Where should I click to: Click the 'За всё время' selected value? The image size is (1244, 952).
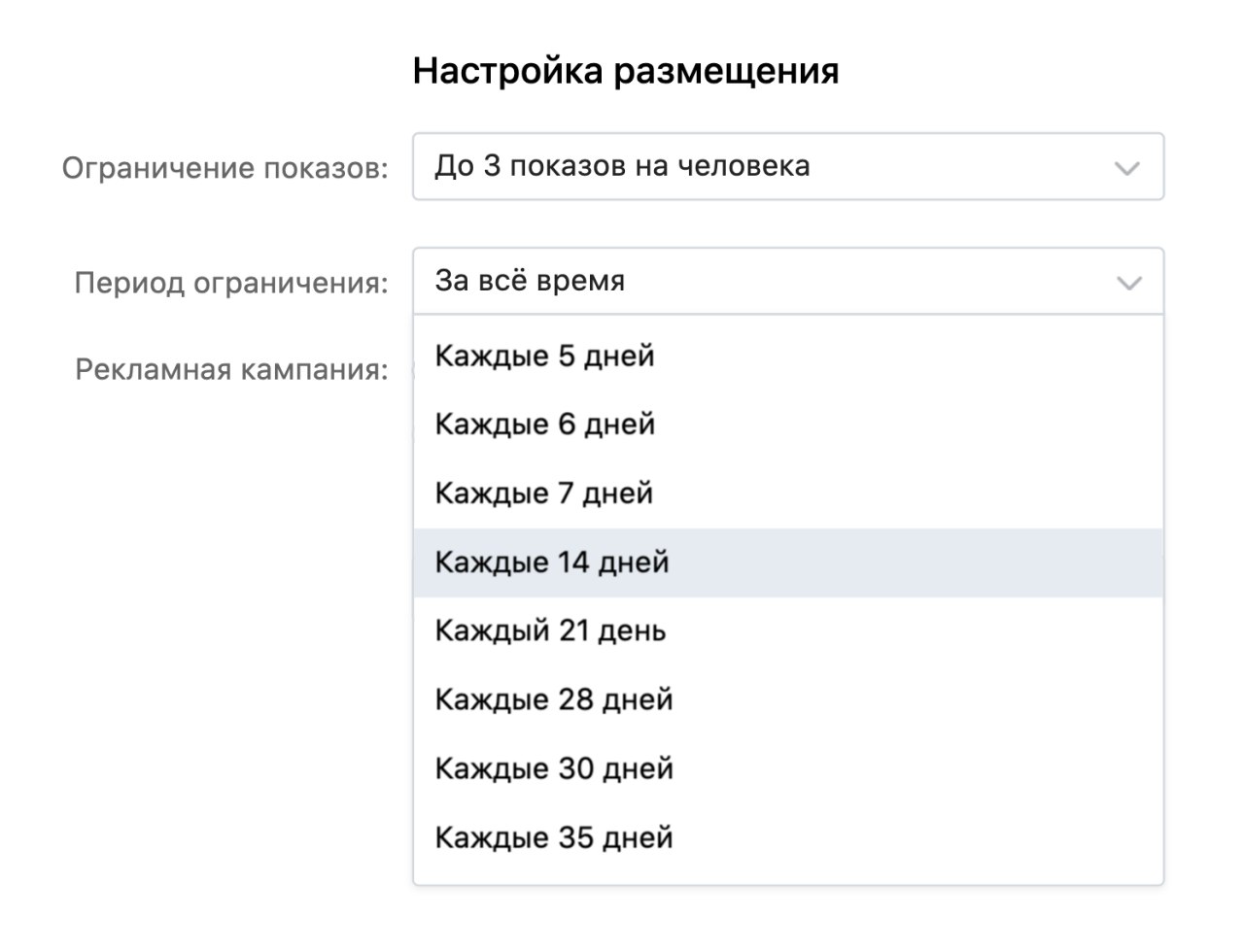point(530,281)
